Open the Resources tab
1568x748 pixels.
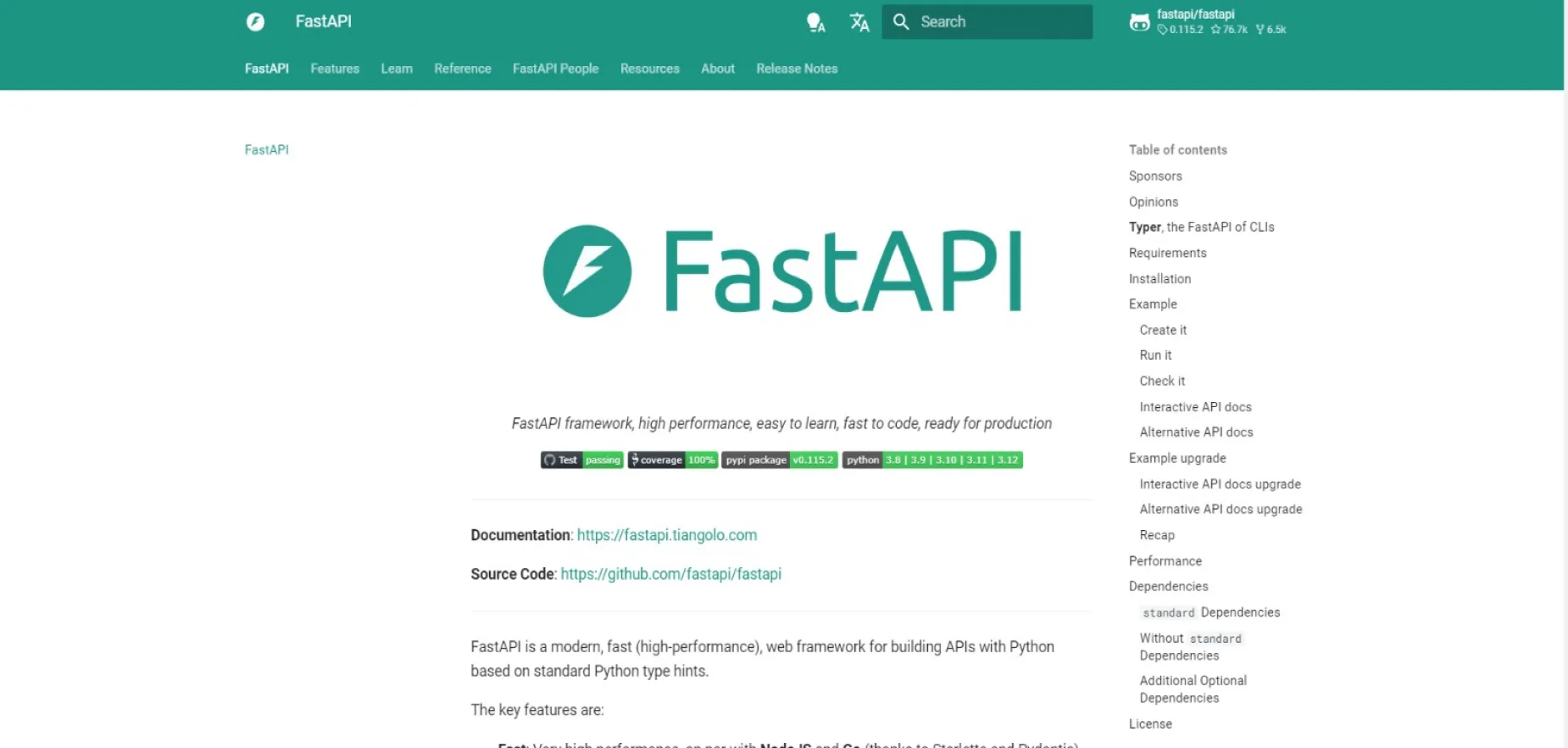click(650, 69)
